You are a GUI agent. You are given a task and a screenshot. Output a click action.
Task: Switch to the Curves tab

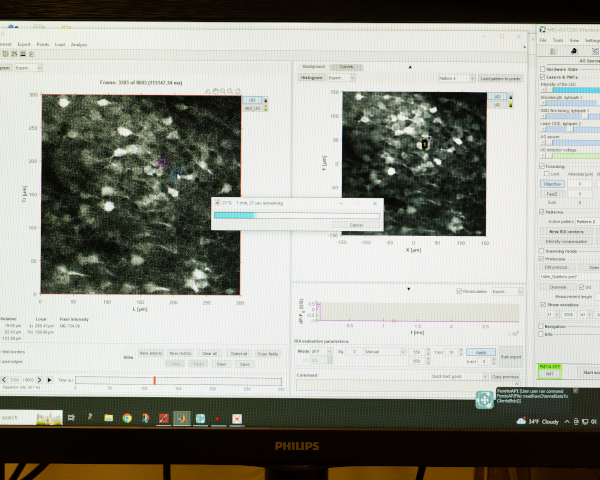pyautogui.click(x=346, y=67)
